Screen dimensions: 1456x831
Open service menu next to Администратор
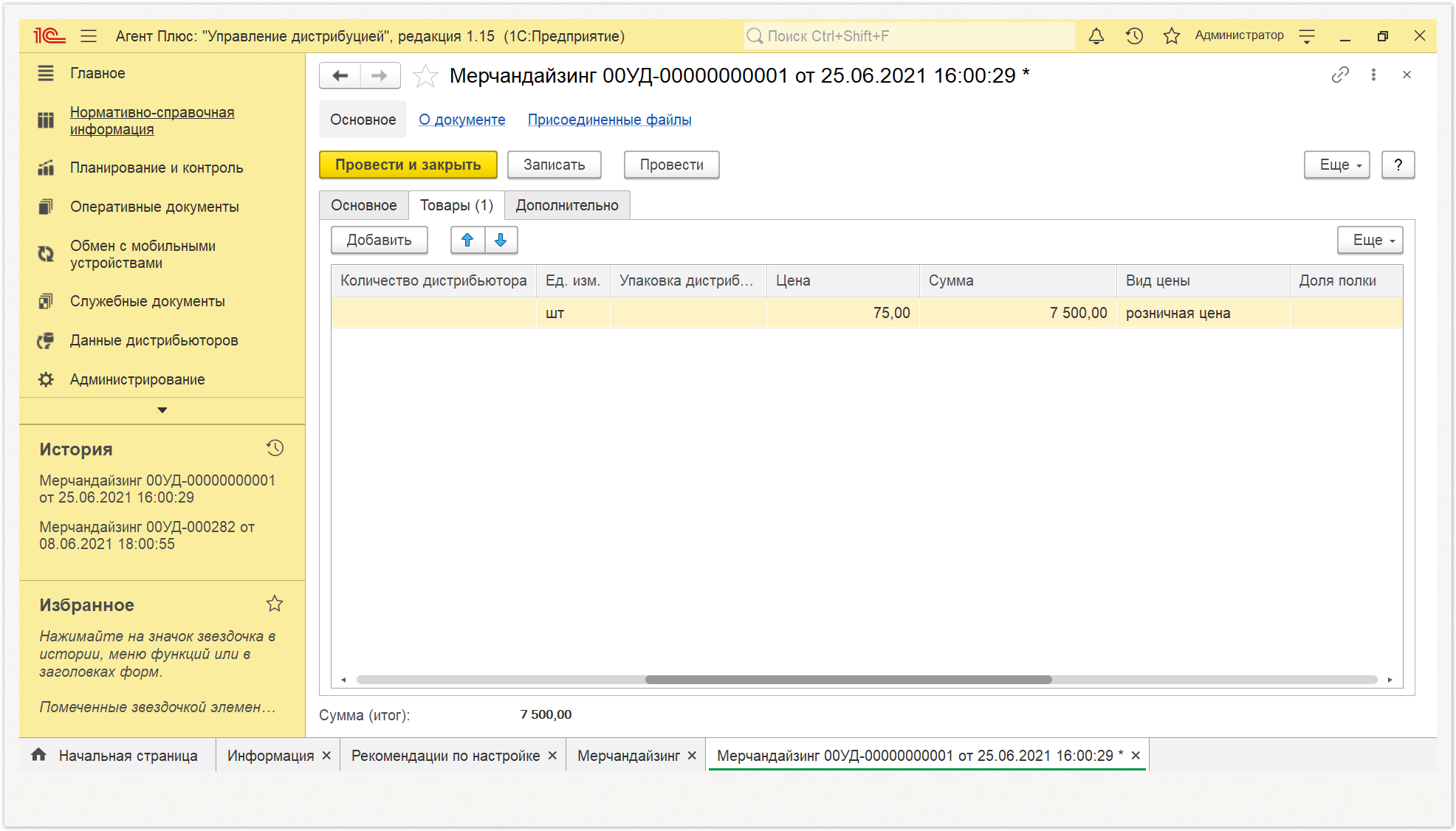[1307, 35]
